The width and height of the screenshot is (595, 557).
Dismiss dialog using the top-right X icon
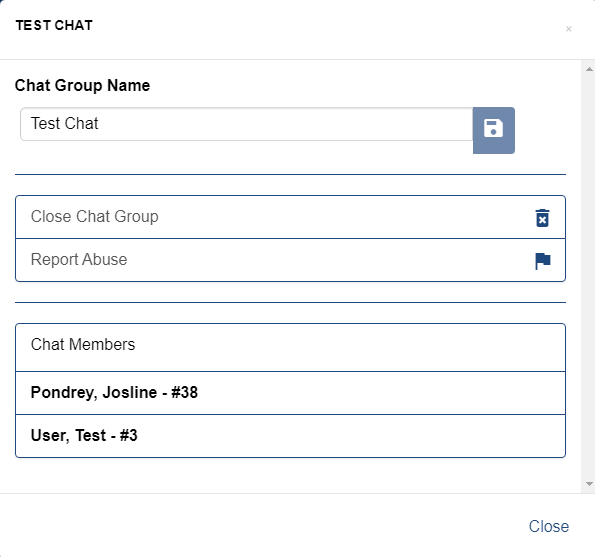[x=568, y=29]
